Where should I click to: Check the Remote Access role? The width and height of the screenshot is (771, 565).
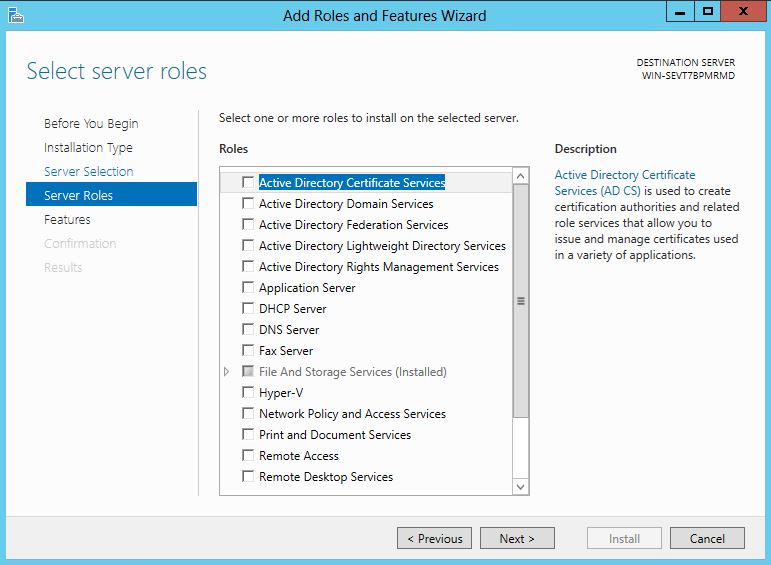tap(248, 456)
